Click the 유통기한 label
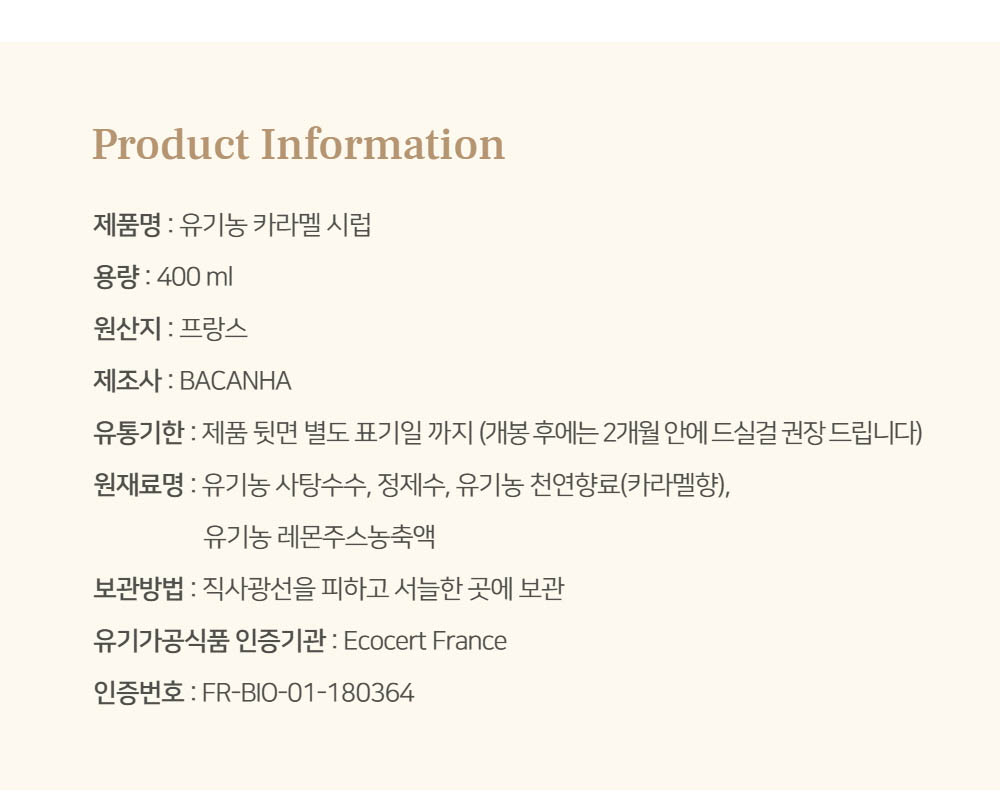Viewport: 1000px width, 804px height. tap(138, 432)
